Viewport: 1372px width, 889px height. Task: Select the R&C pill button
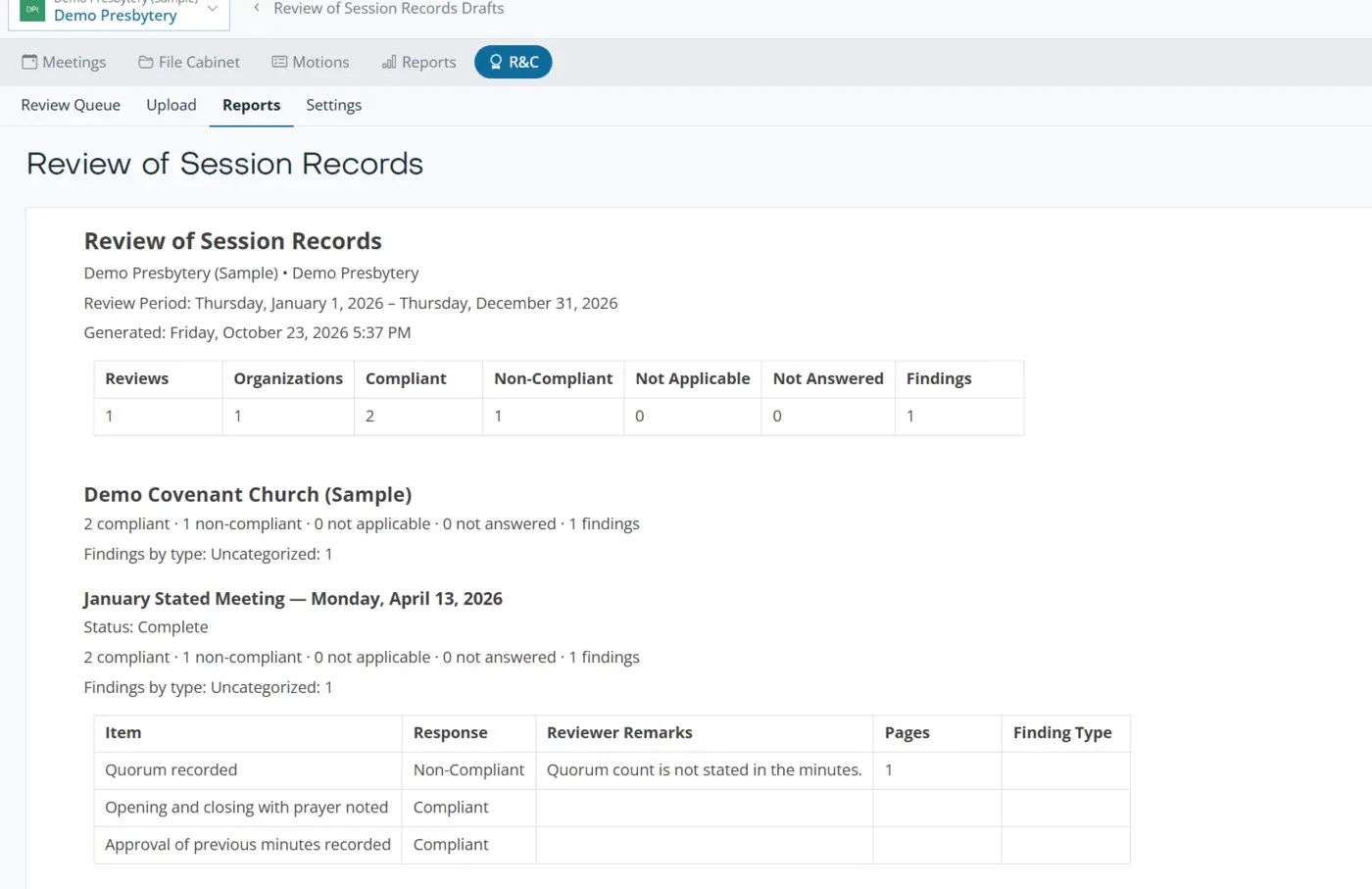point(514,62)
